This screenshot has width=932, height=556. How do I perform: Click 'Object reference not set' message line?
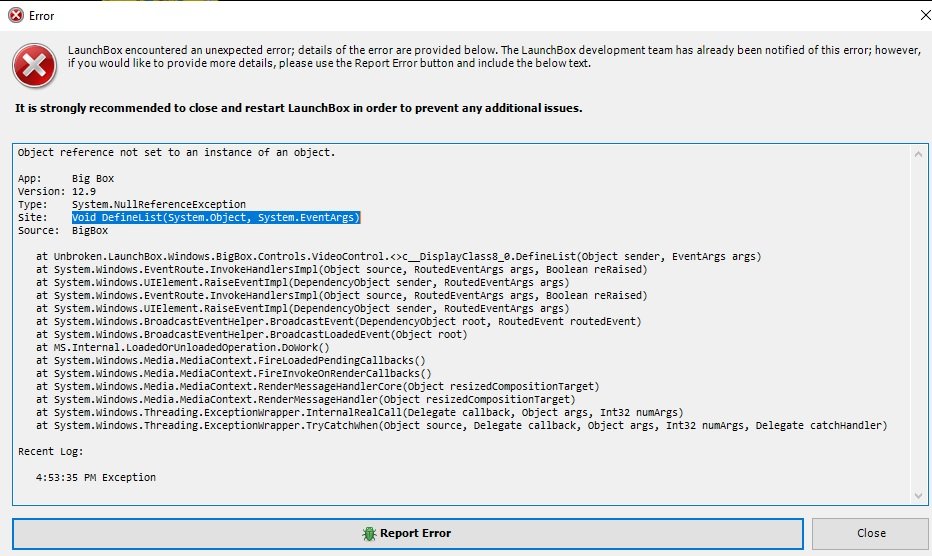tap(177, 152)
